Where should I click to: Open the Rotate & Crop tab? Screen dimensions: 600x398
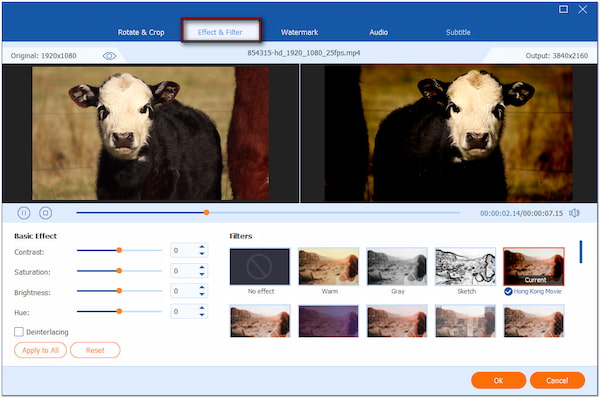click(x=141, y=32)
